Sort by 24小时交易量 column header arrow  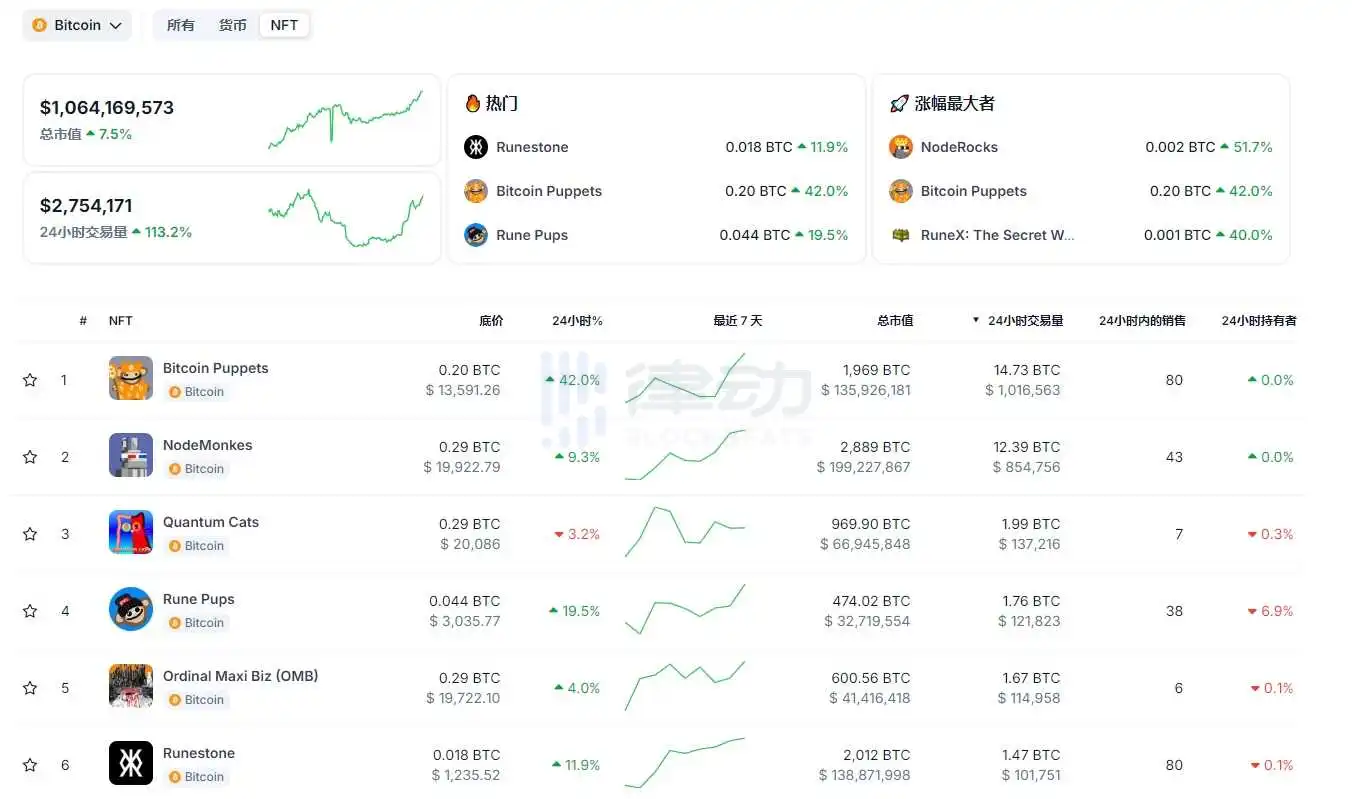pyautogui.click(x=976, y=321)
